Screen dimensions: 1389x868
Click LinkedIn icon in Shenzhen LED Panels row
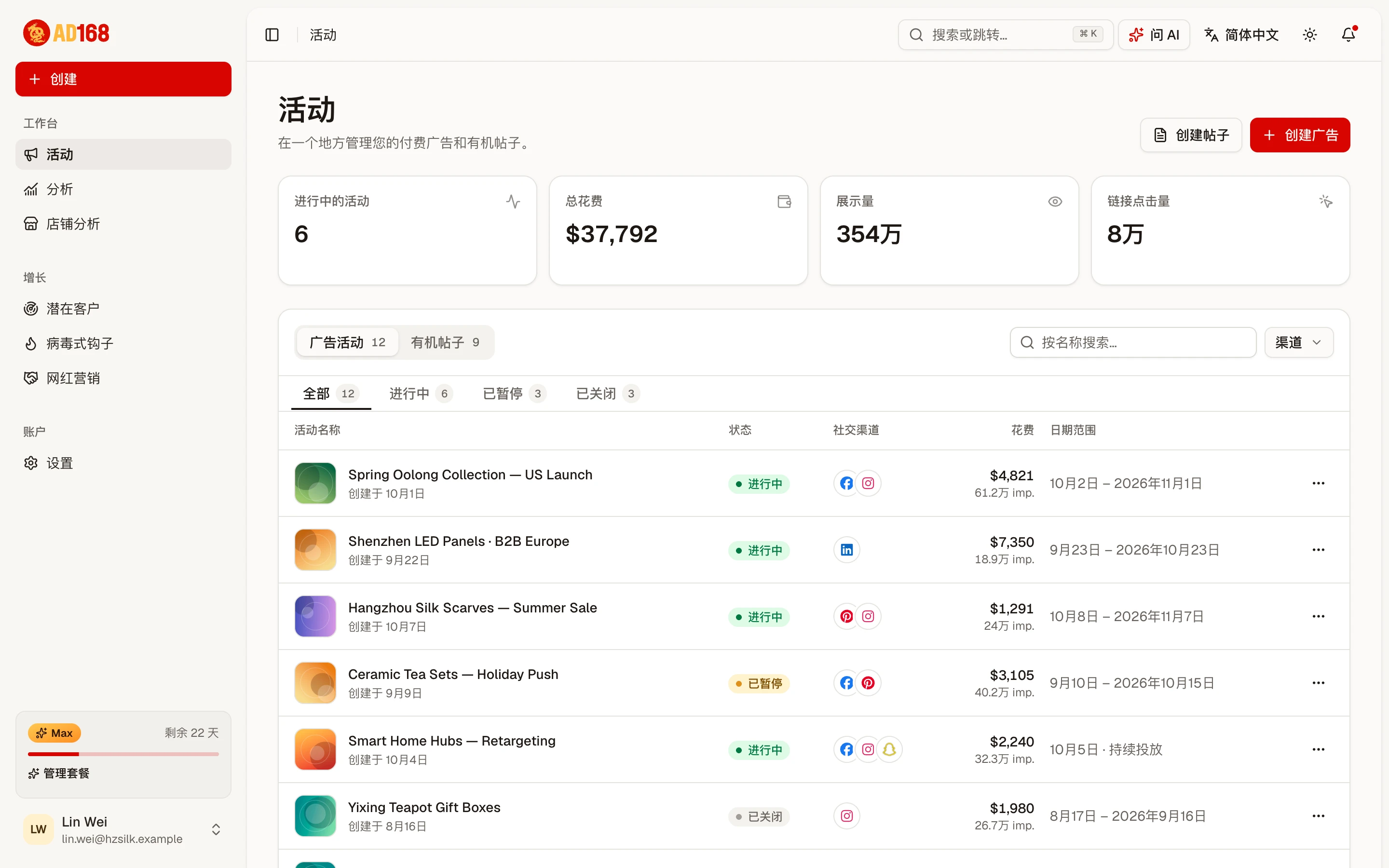(846, 550)
